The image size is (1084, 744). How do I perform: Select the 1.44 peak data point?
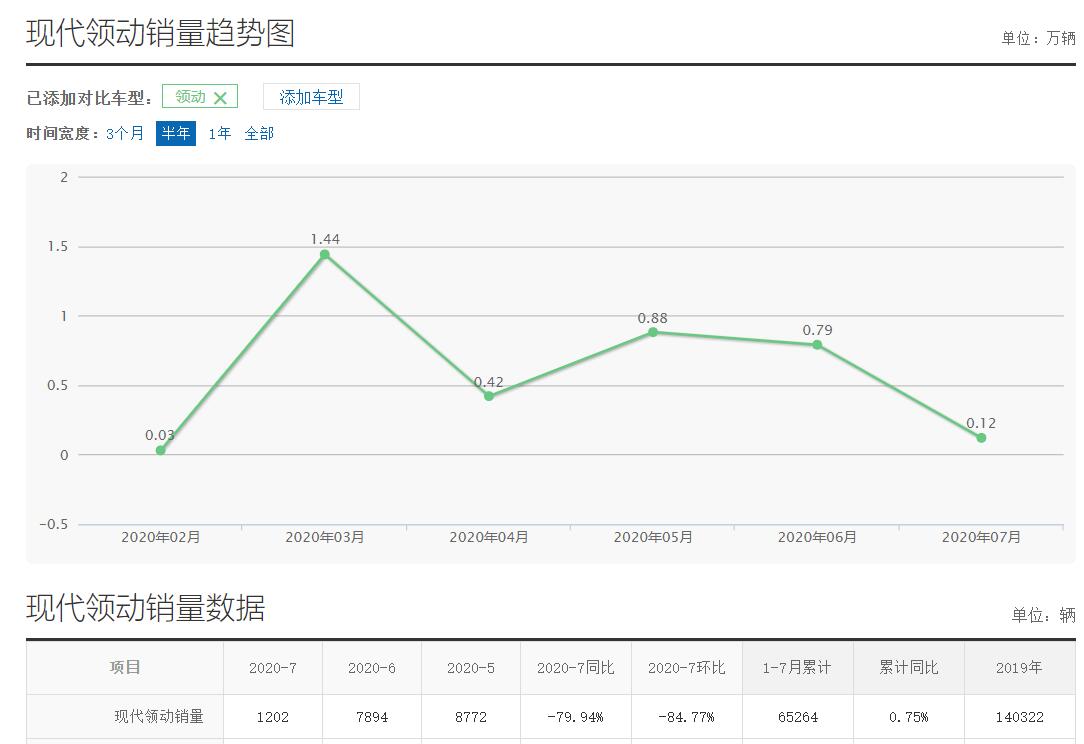323,255
